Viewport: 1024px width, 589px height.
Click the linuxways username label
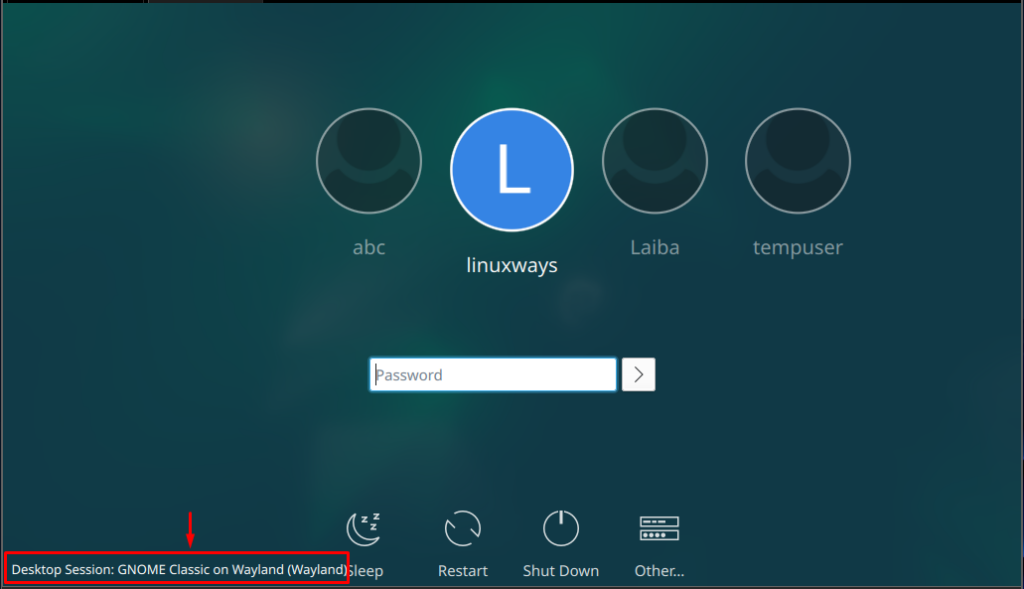511,265
